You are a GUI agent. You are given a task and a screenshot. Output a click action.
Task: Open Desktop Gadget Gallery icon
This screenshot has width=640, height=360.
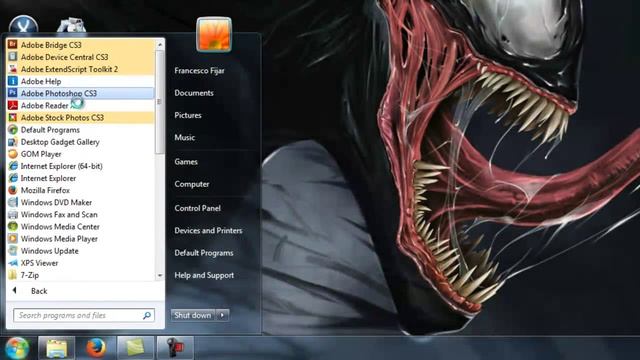[13, 142]
